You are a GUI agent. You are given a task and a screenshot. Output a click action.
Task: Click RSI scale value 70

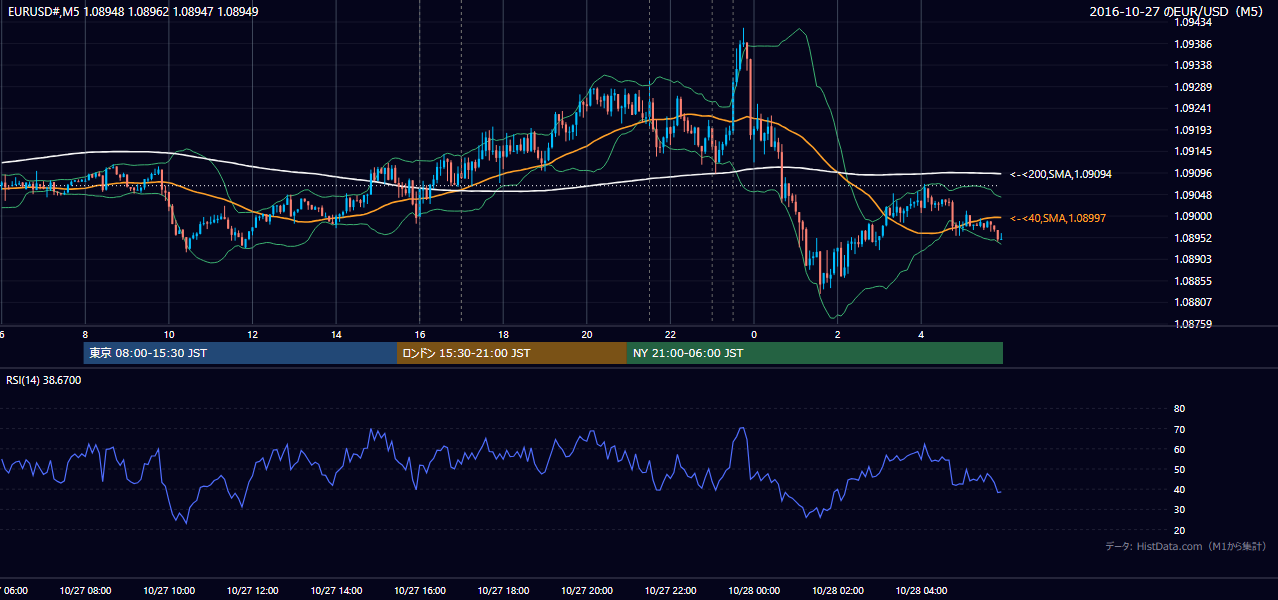point(1179,429)
